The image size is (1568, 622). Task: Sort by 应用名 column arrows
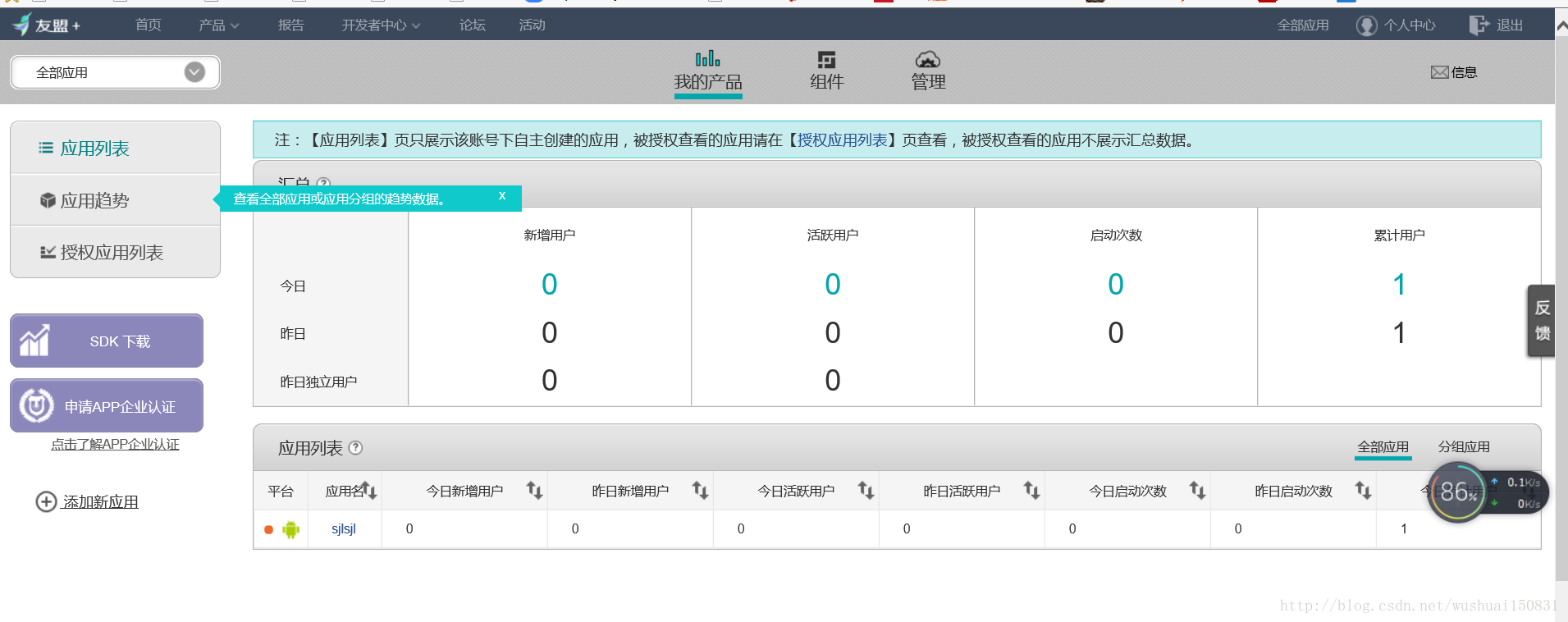tap(369, 491)
